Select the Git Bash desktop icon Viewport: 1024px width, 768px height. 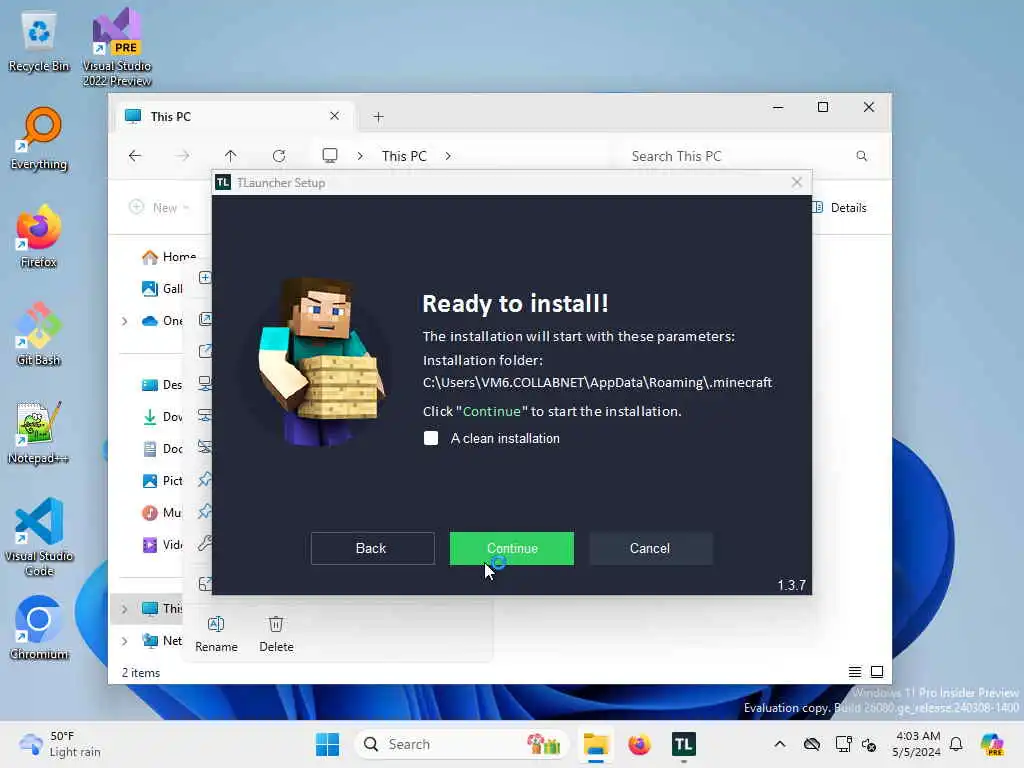(x=39, y=334)
